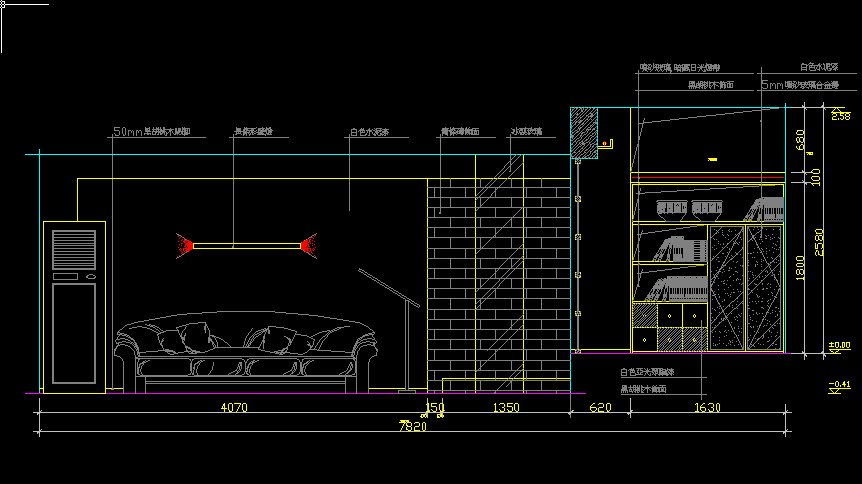The image size is (862, 484).
Task: Select the -0.41 elevation marker
Action: [840, 385]
